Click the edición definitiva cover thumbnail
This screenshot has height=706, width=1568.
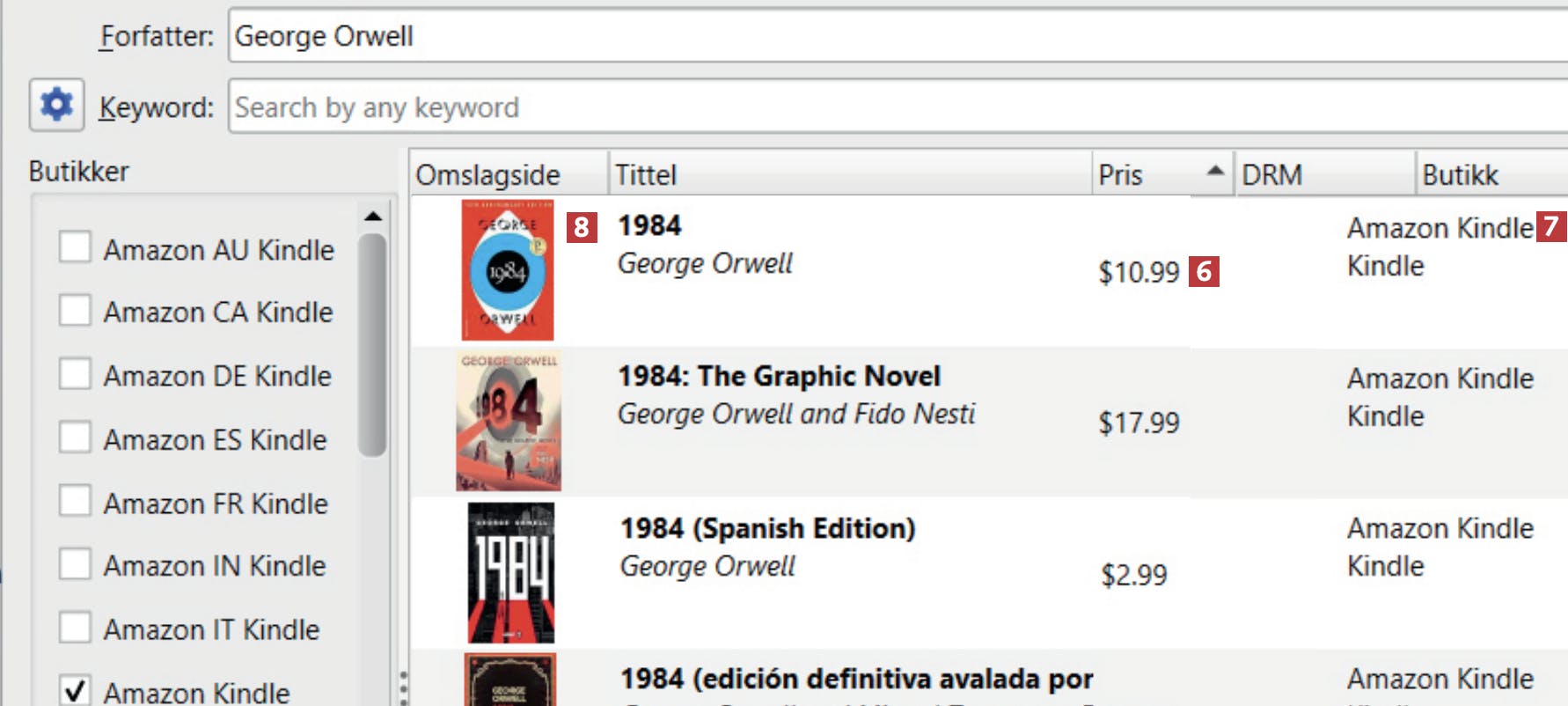click(x=510, y=680)
